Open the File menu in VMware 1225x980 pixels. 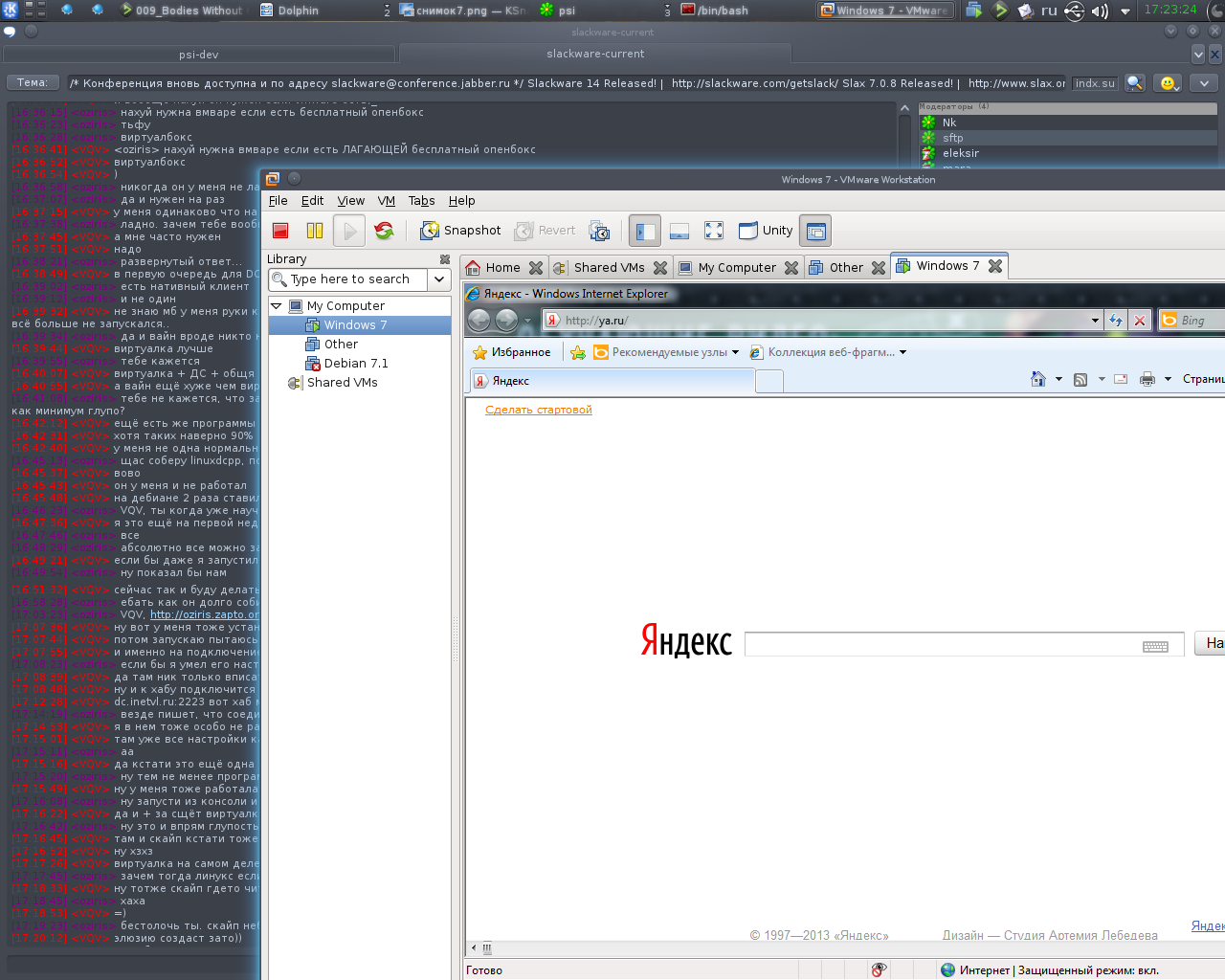pos(278,201)
